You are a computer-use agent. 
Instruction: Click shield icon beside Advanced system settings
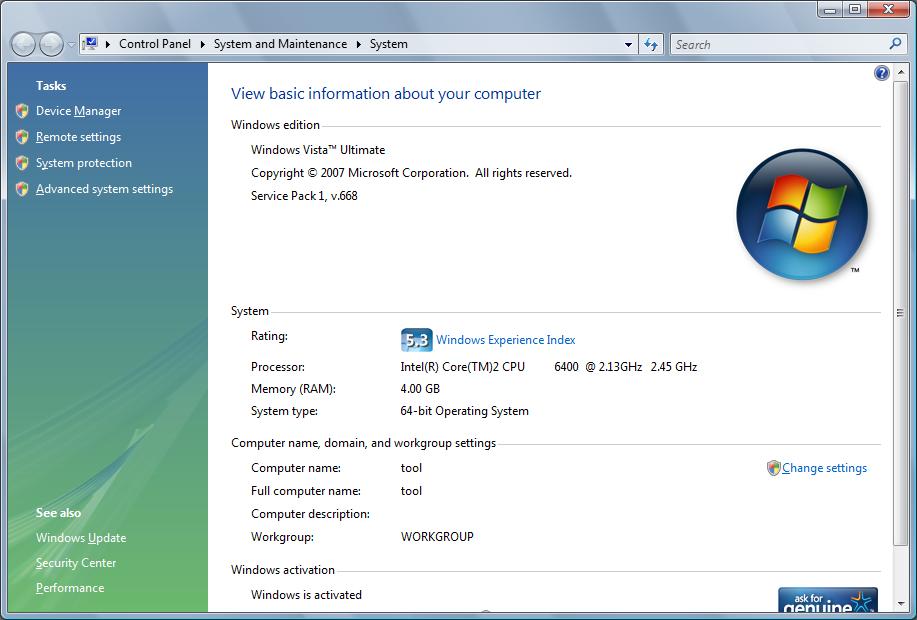[22, 189]
